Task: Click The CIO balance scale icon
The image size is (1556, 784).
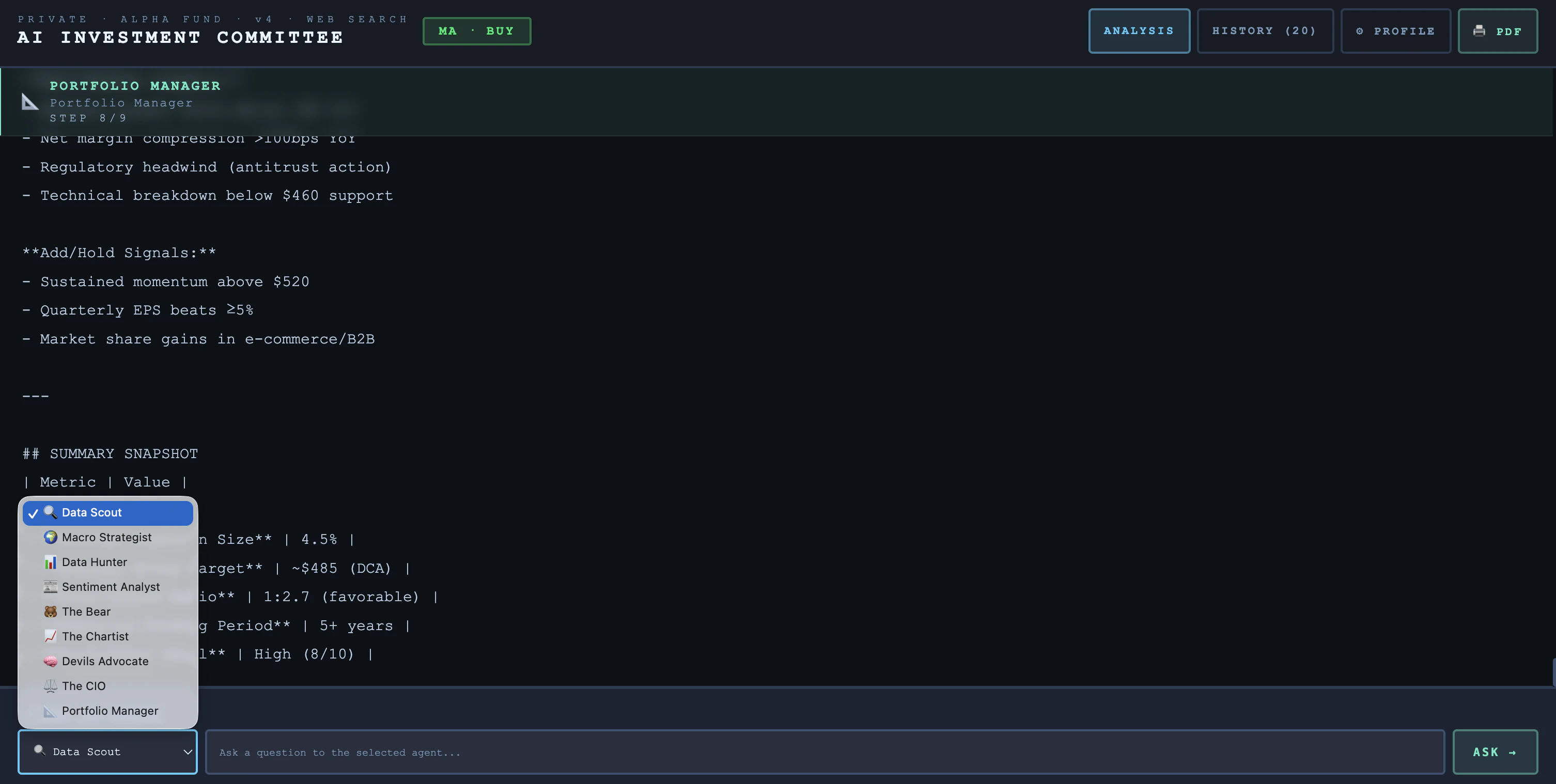Action: [x=50, y=685]
